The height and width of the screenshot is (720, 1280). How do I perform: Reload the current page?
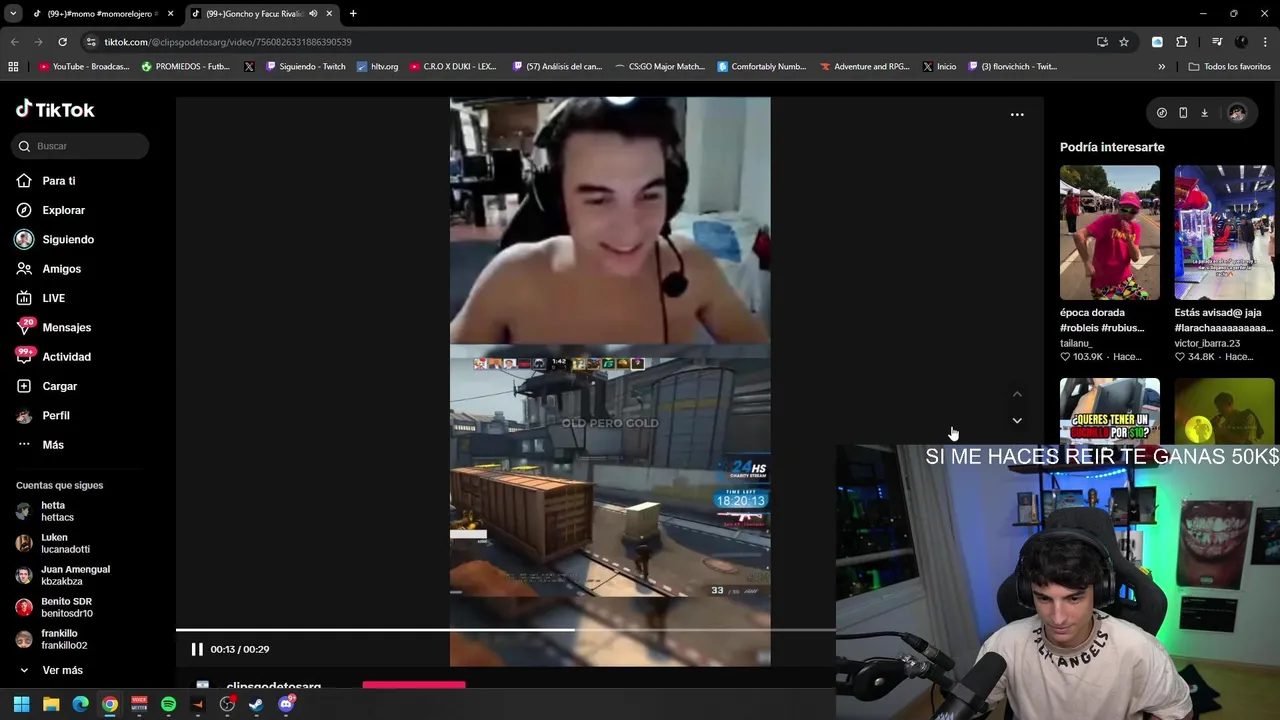pos(62,42)
